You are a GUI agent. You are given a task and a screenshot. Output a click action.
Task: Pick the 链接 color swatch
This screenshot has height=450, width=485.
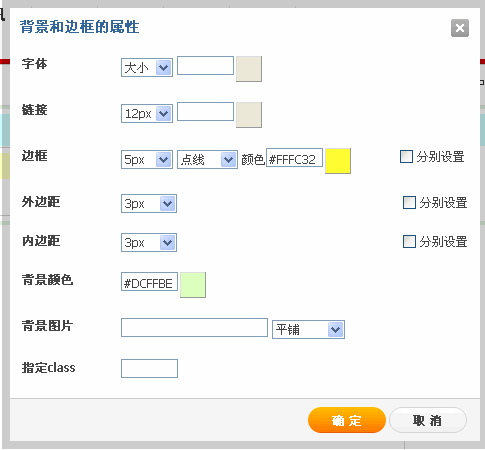click(249, 115)
